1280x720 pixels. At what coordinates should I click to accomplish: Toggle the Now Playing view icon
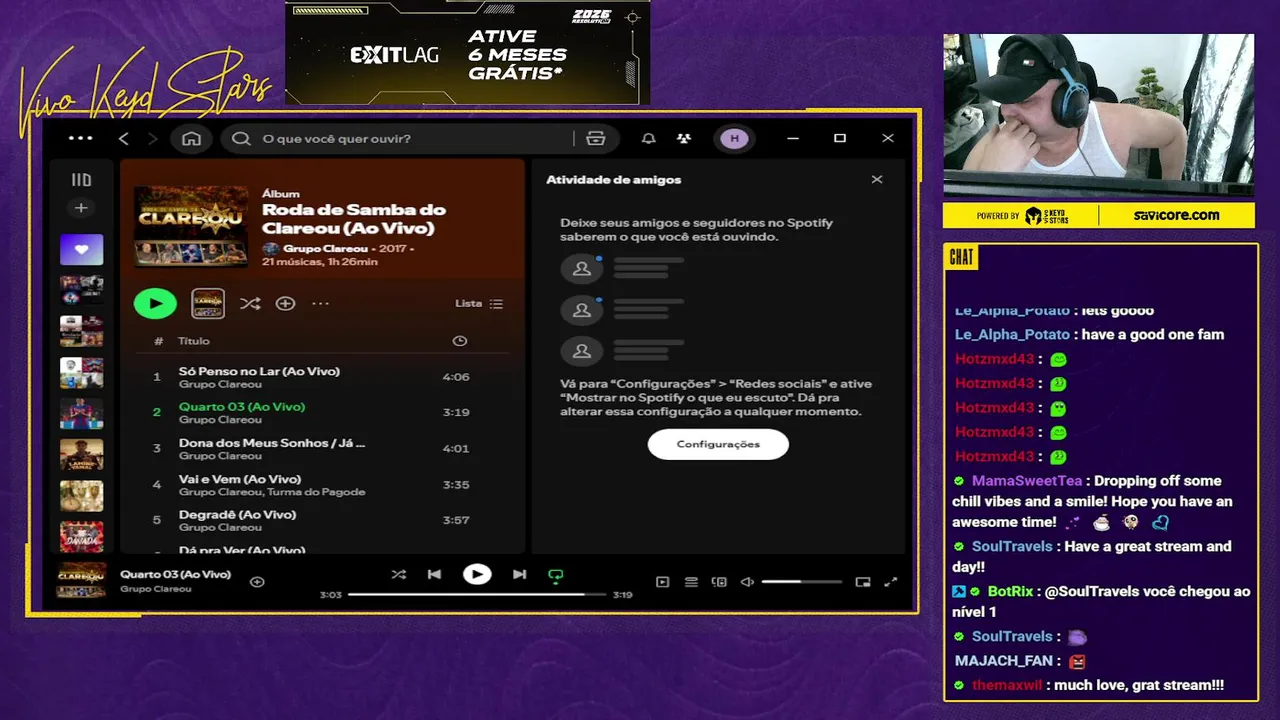click(662, 582)
